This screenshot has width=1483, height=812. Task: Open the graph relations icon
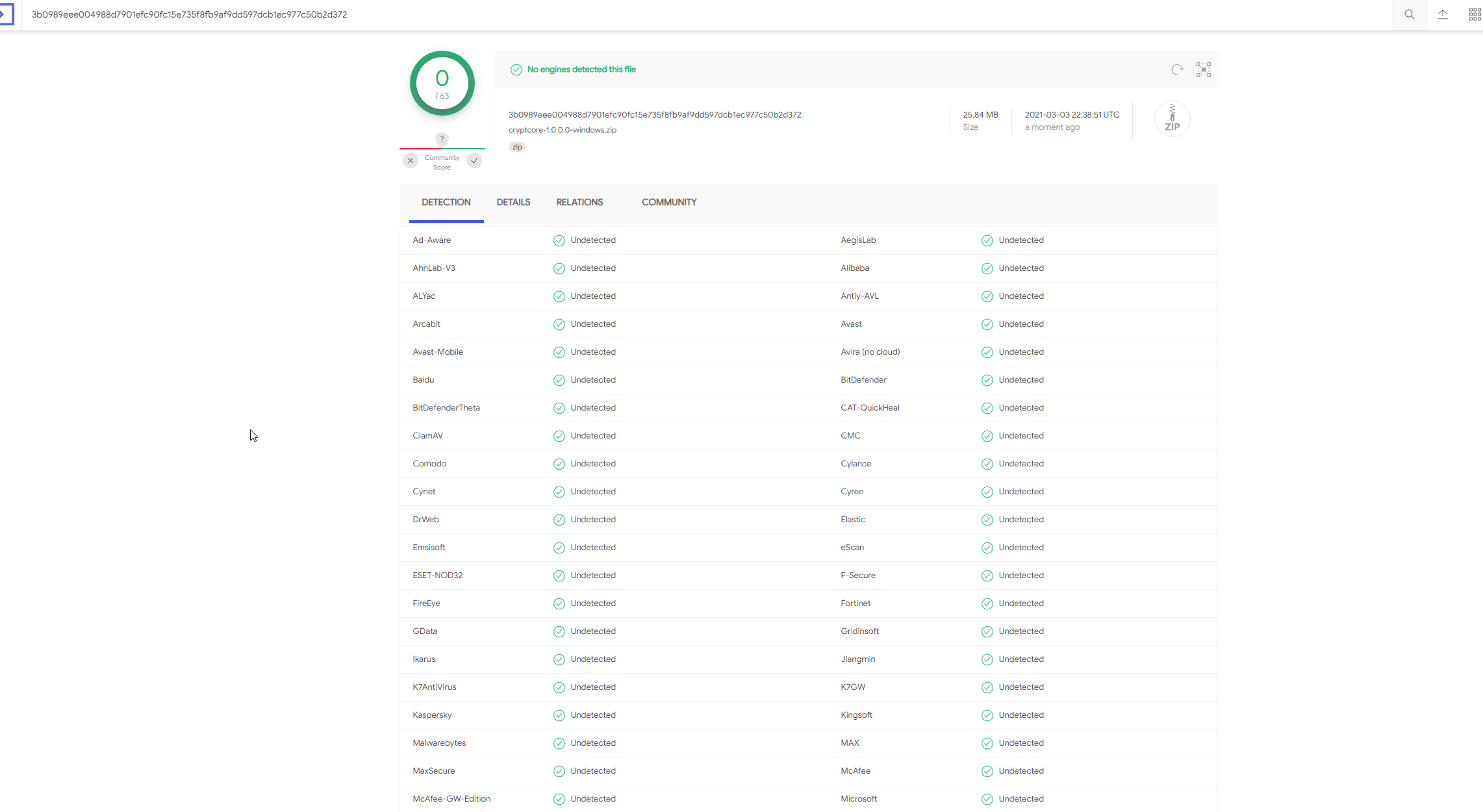[1204, 70]
